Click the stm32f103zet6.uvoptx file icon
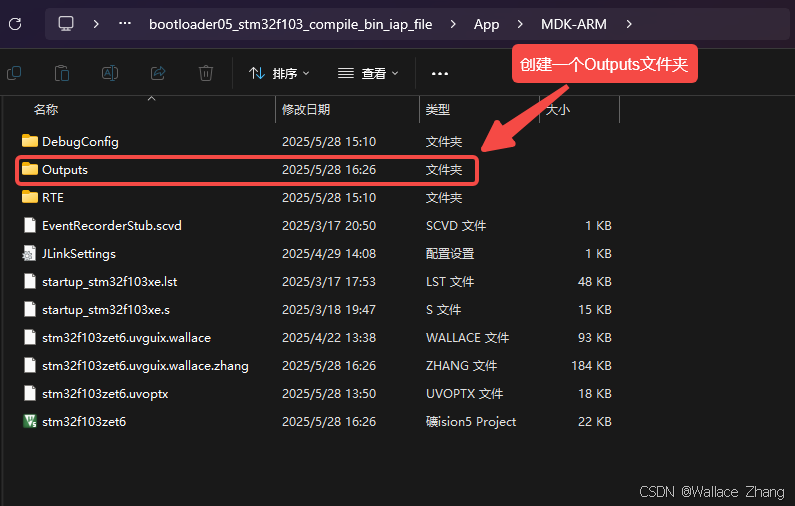Viewport: 795px width, 506px height. (x=30, y=393)
